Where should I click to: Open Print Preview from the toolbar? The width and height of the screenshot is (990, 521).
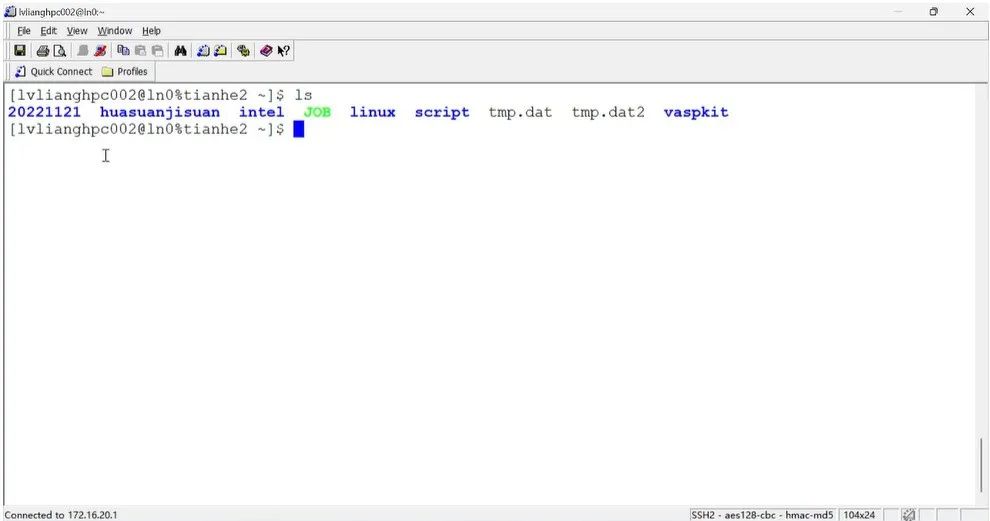point(60,51)
